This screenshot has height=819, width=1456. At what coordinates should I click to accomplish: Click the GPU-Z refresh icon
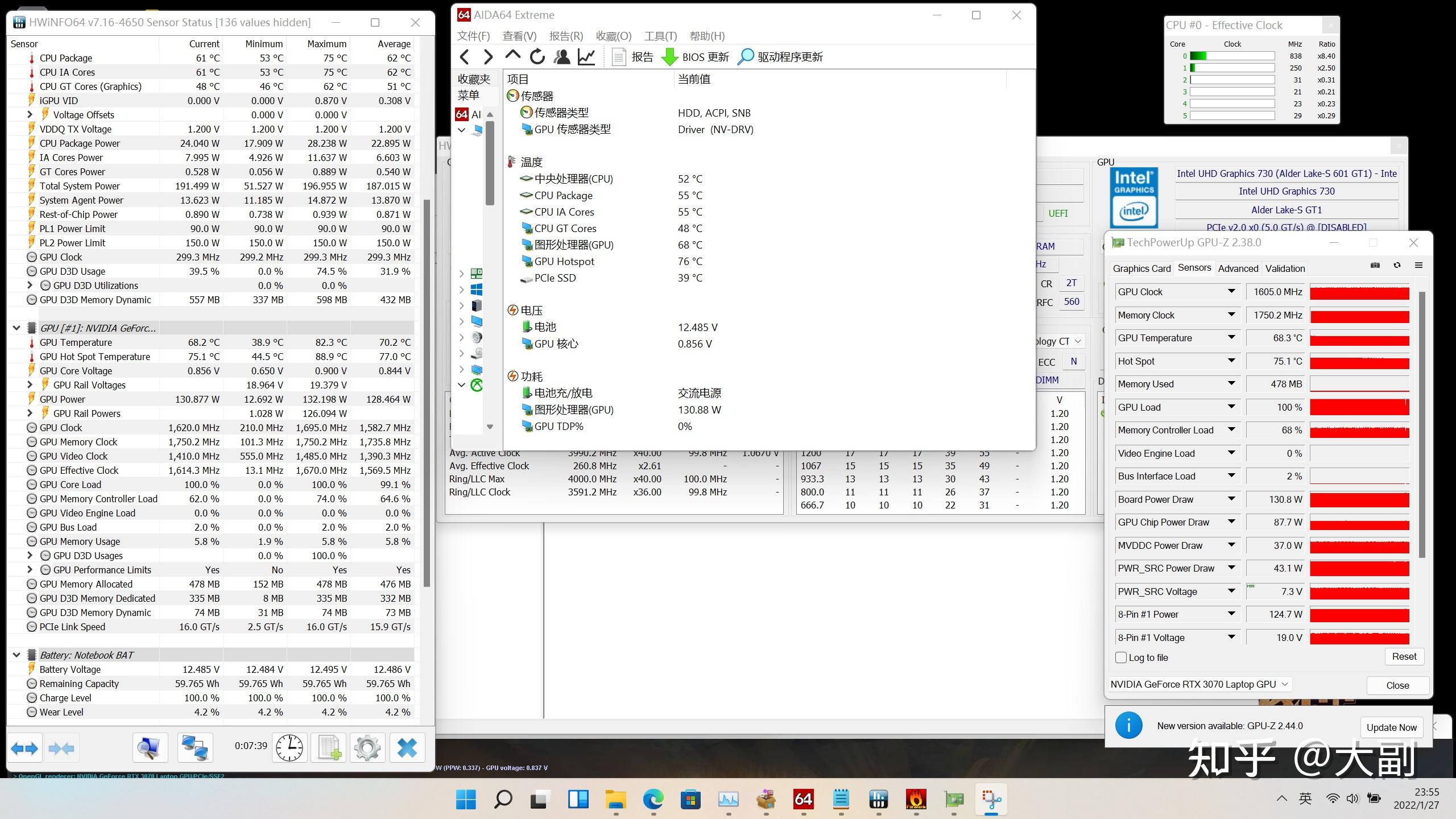point(1397,265)
